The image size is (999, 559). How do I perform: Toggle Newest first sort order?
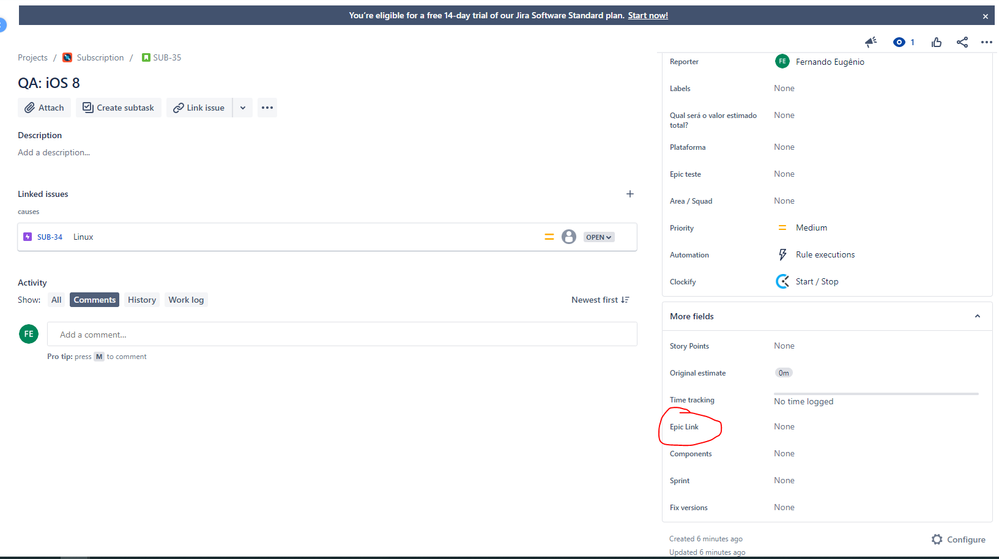(600, 300)
